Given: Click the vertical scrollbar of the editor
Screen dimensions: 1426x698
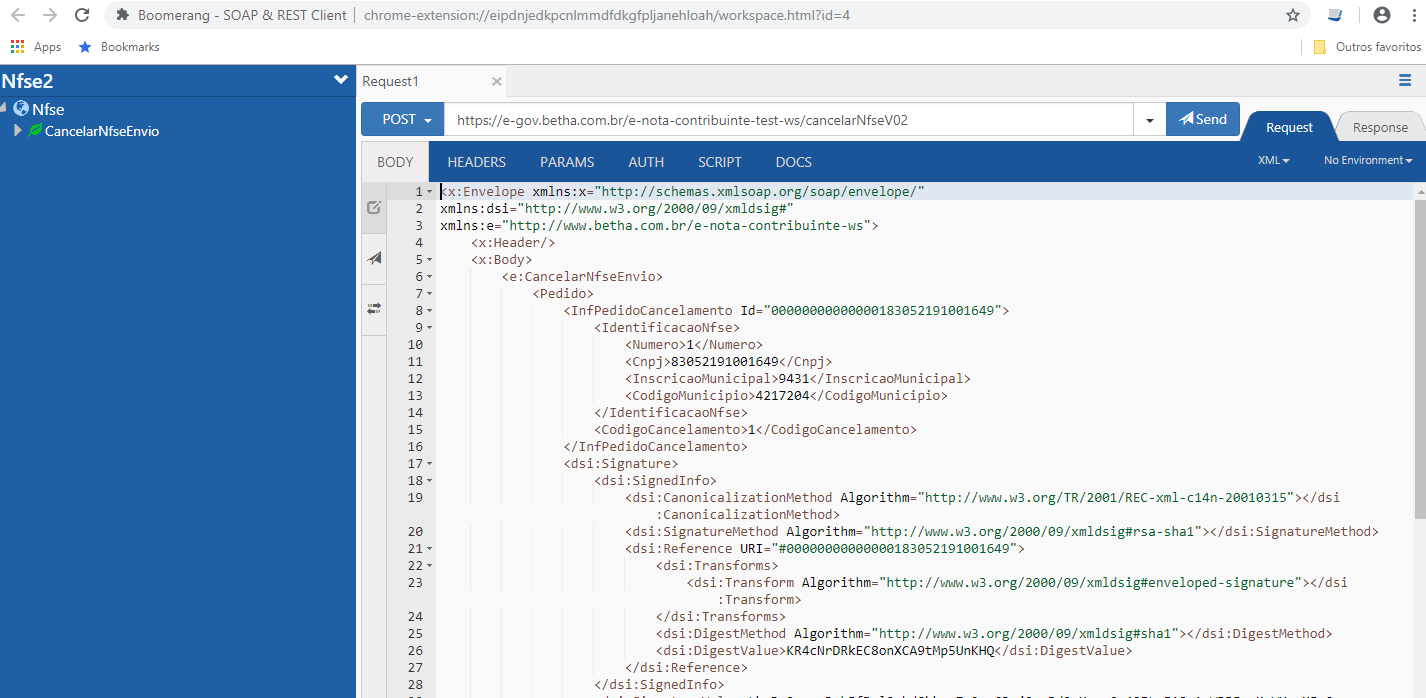Looking at the screenshot, I should click(x=1420, y=358).
